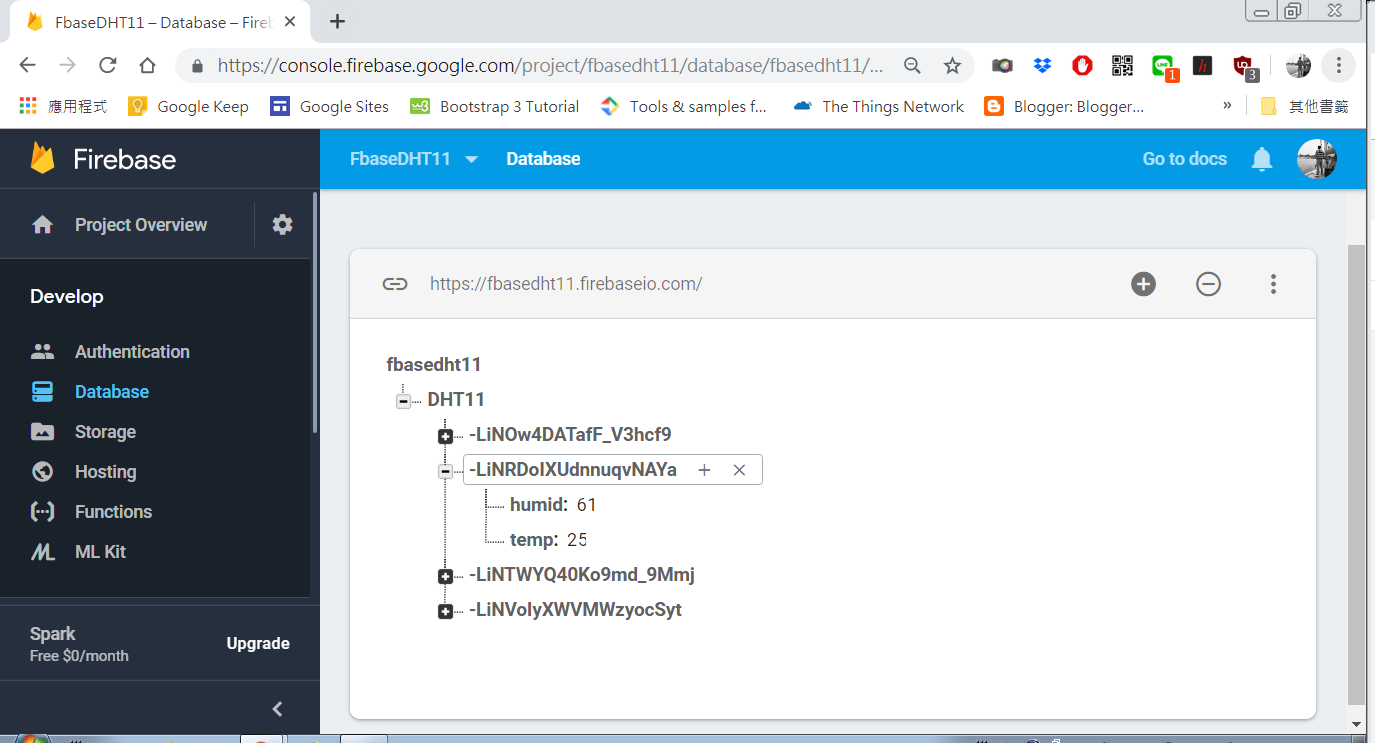Expand the -LiNOw4DATafF_V3hcf9 node
Viewport: 1375px width, 743px height.
[x=444, y=435]
